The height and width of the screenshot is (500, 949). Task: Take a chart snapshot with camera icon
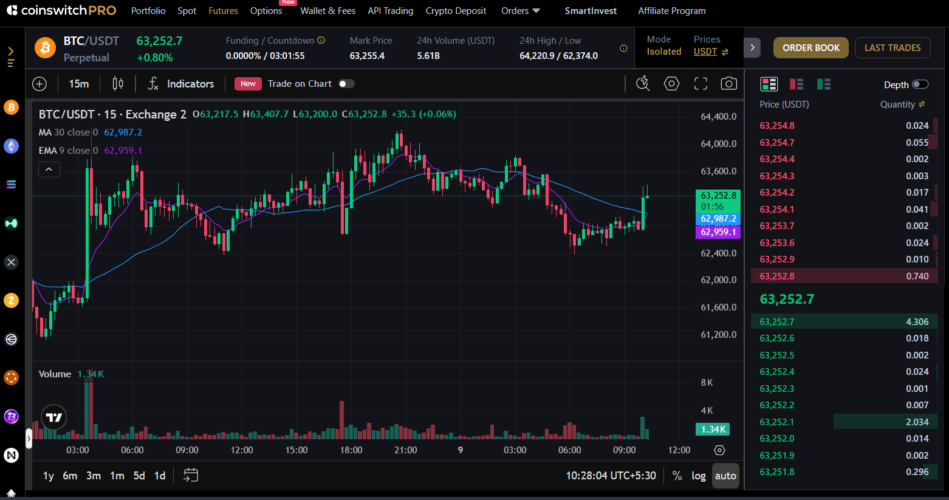(x=729, y=84)
